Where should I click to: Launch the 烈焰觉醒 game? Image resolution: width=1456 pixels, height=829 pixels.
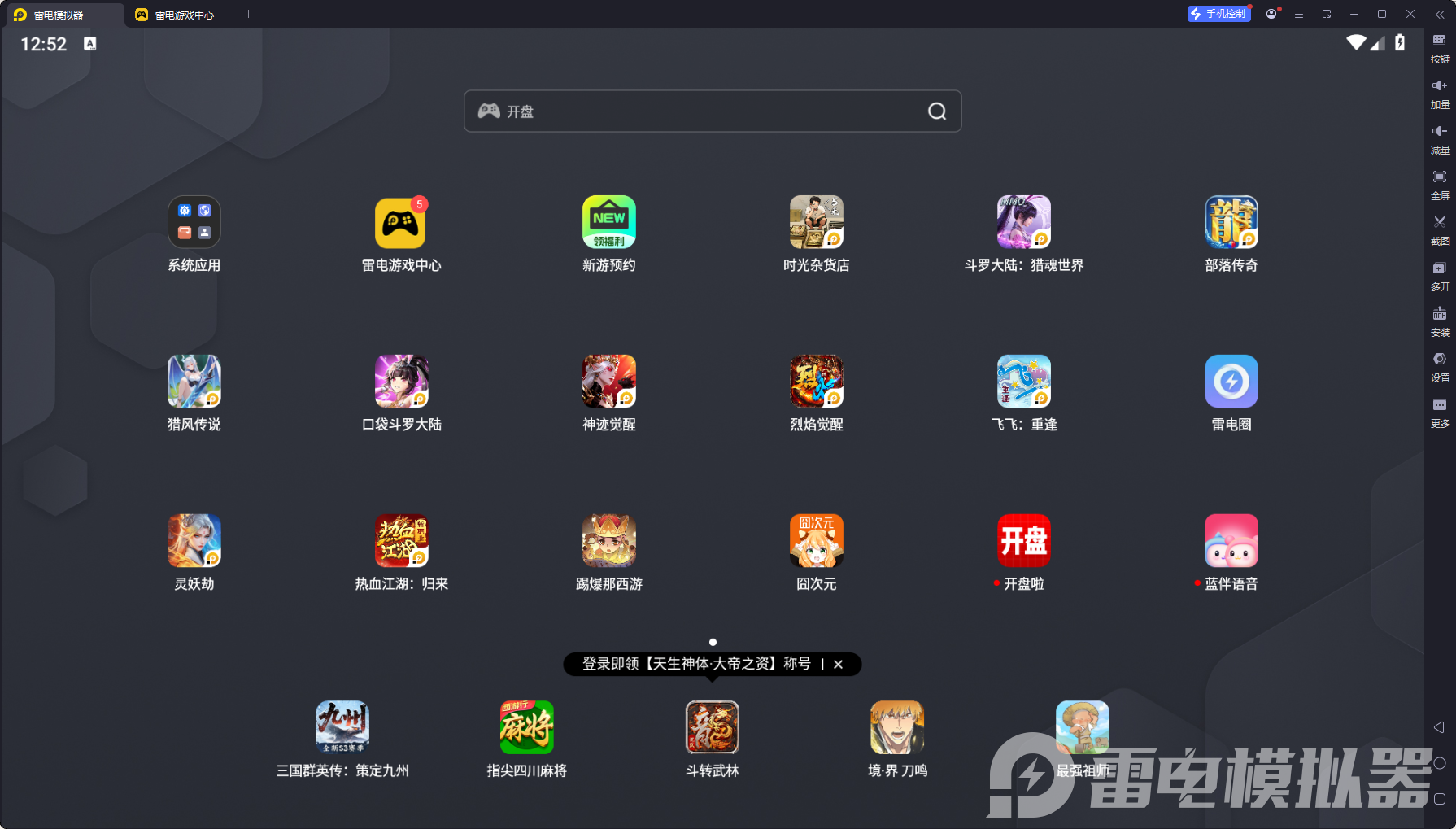click(x=816, y=382)
